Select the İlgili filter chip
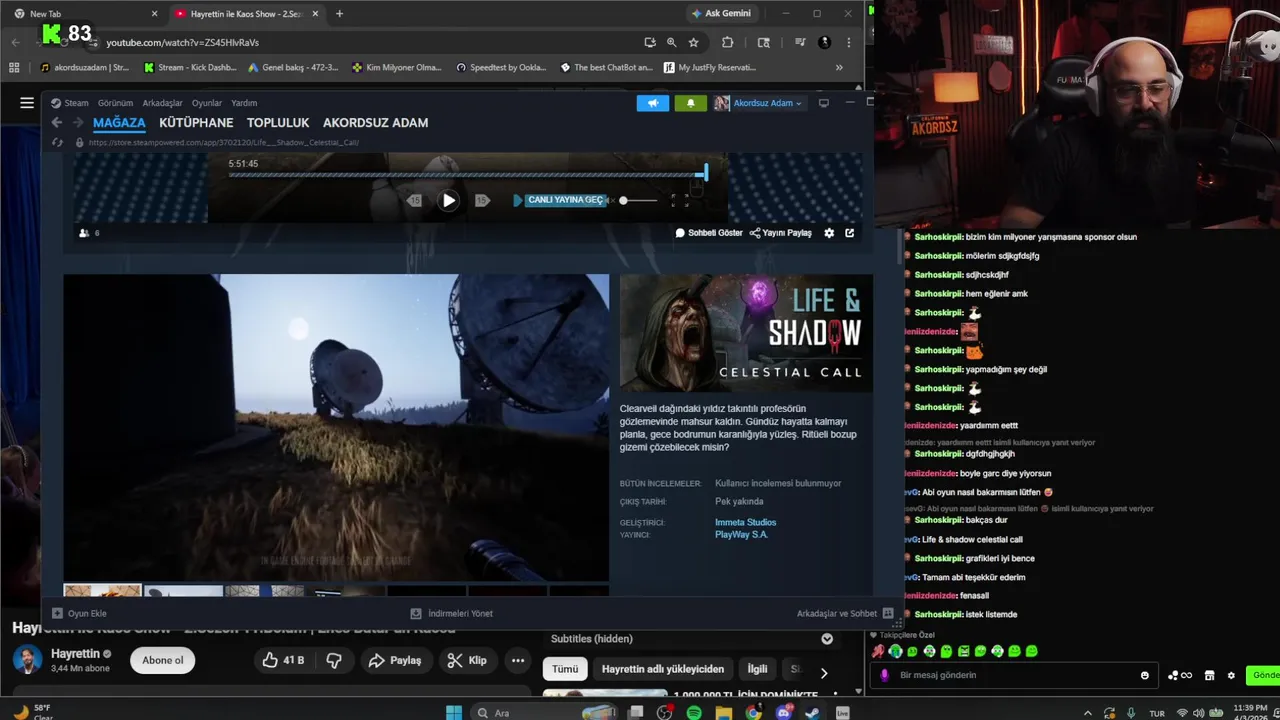 [x=757, y=669]
